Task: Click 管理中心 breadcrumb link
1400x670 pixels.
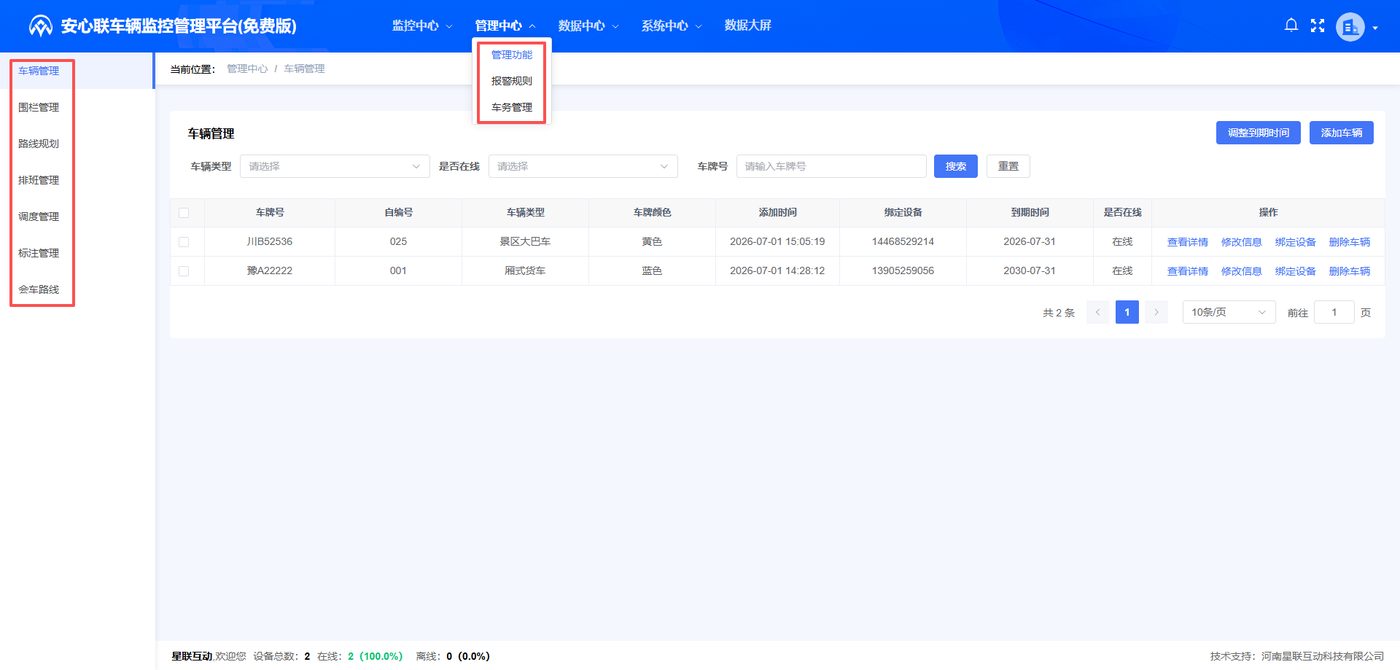Action: click(x=247, y=69)
